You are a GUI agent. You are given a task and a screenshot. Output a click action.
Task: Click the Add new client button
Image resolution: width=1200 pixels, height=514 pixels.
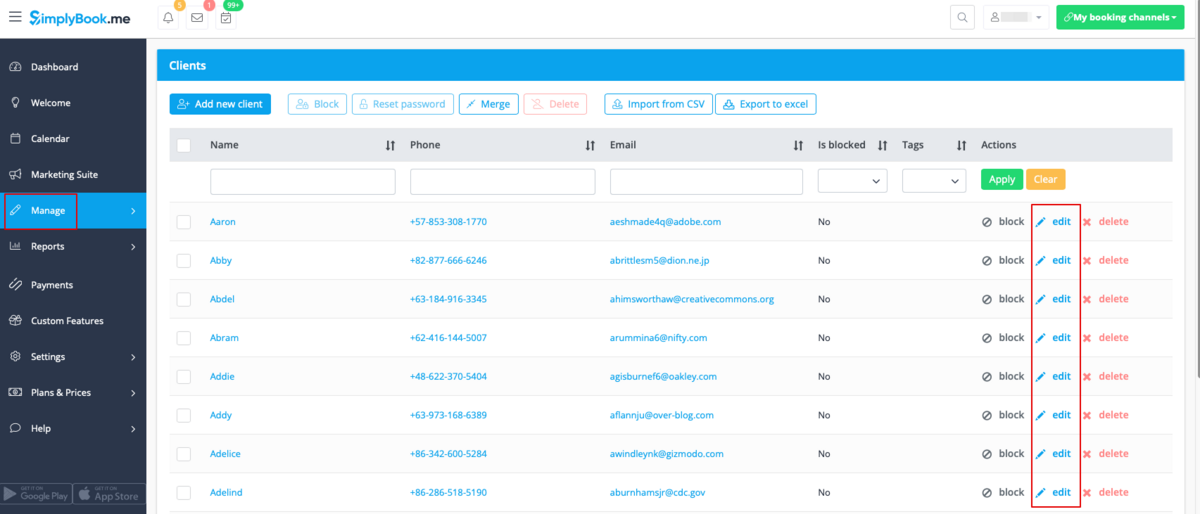click(x=220, y=104)
